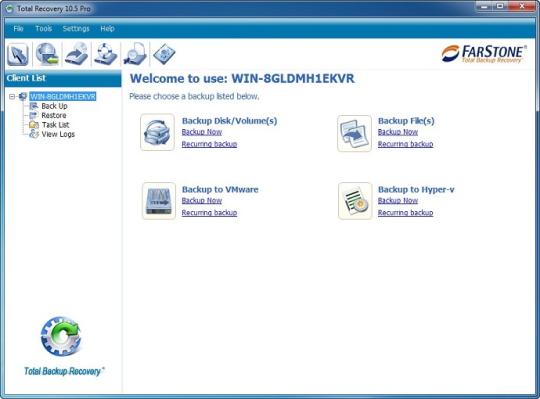Click Backup Now under Backup to VMware

click(x=202, y=200)
